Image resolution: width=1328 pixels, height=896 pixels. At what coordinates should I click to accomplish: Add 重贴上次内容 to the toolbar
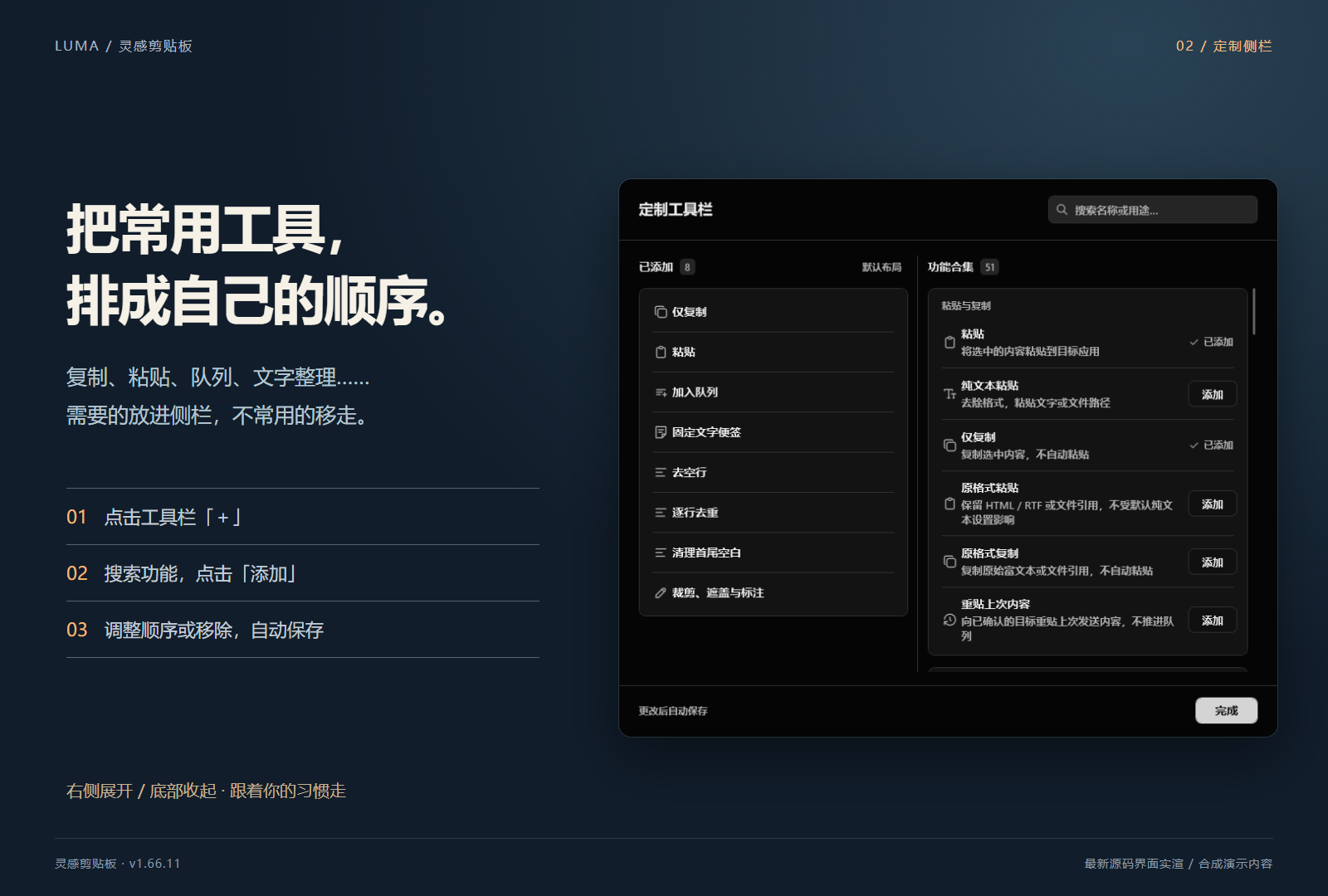click(x=1213, y=620)
